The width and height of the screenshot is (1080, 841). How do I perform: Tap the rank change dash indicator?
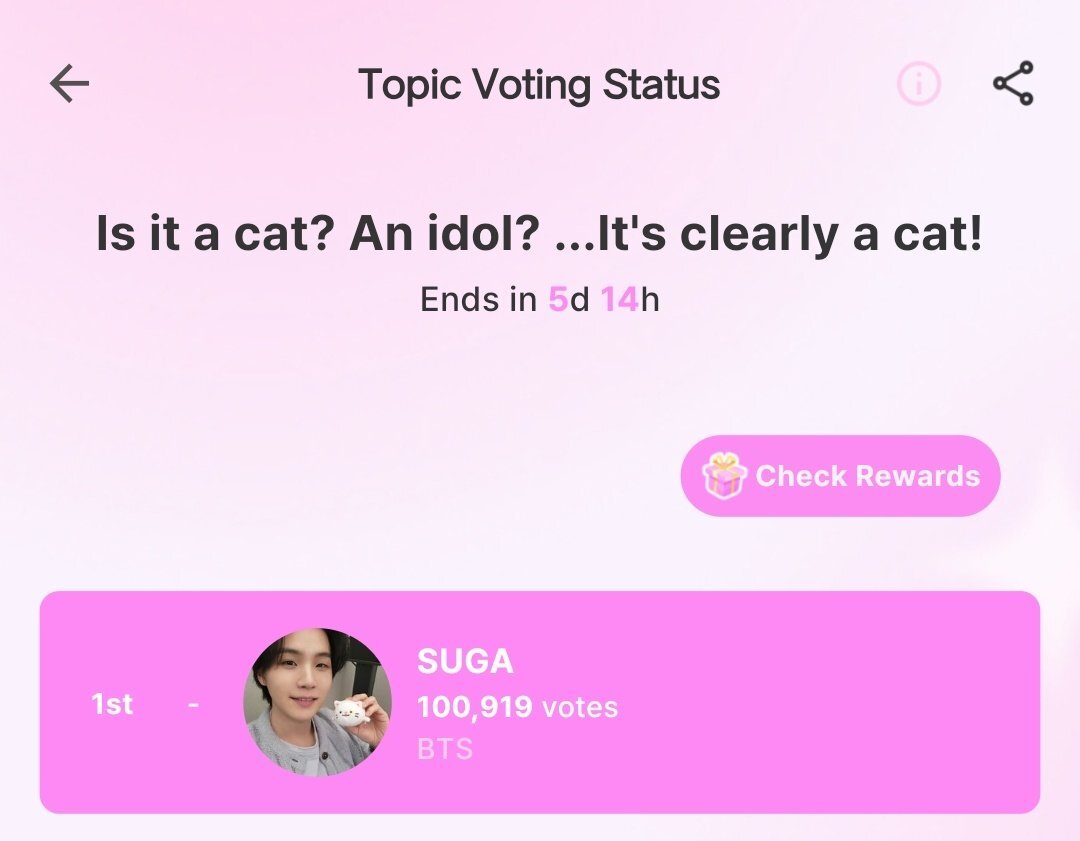[x=194, y=705]
